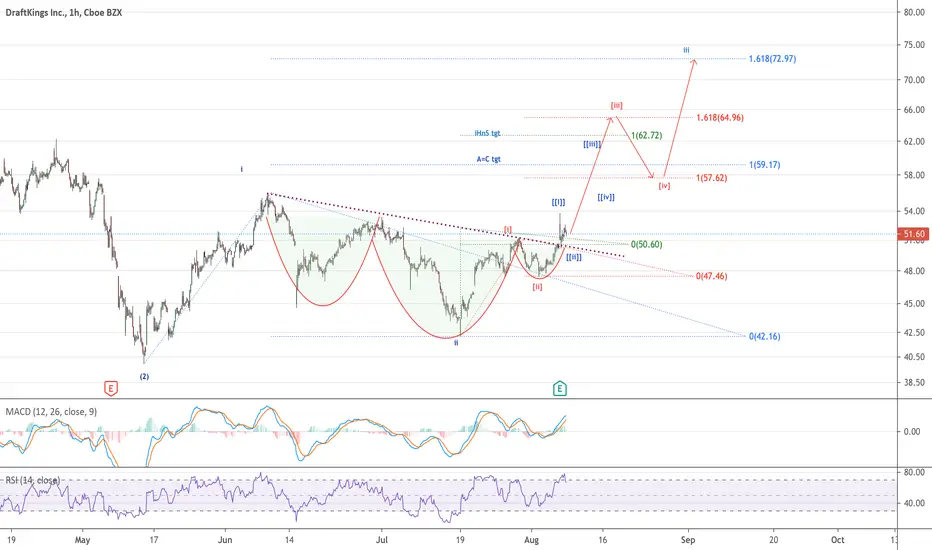Click the red earnings E marker
The width and height of the screenshot is (932, 550).
coord(111,389)
